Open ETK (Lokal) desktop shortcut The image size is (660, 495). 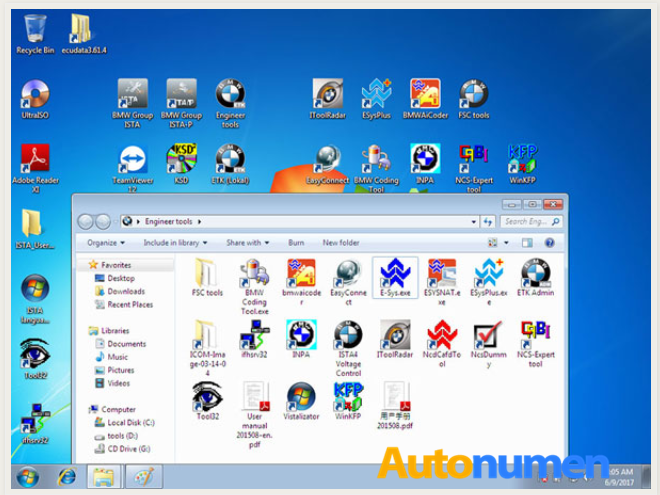pos(230,164)
